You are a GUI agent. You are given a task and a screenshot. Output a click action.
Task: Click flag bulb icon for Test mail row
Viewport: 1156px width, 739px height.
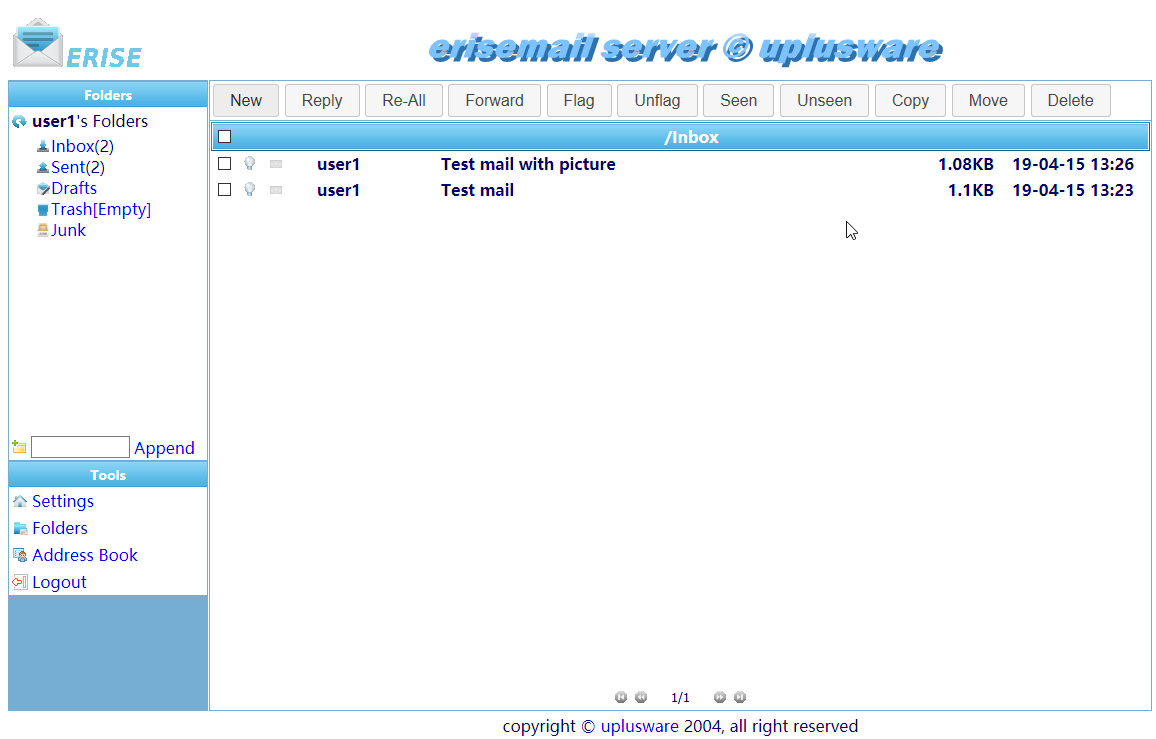(x=250, y=190)
